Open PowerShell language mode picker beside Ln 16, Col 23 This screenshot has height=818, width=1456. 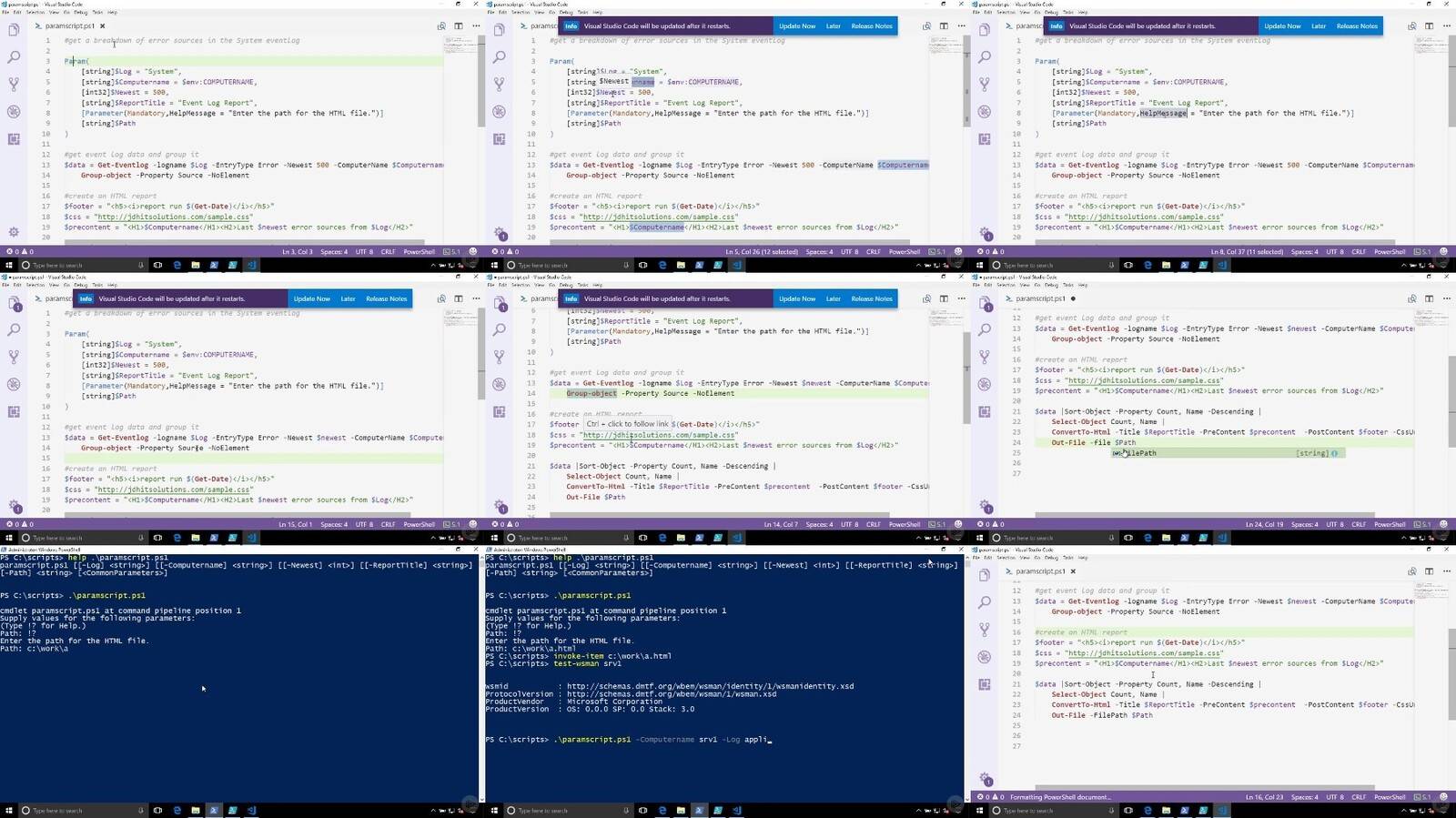click(1389, 797)
